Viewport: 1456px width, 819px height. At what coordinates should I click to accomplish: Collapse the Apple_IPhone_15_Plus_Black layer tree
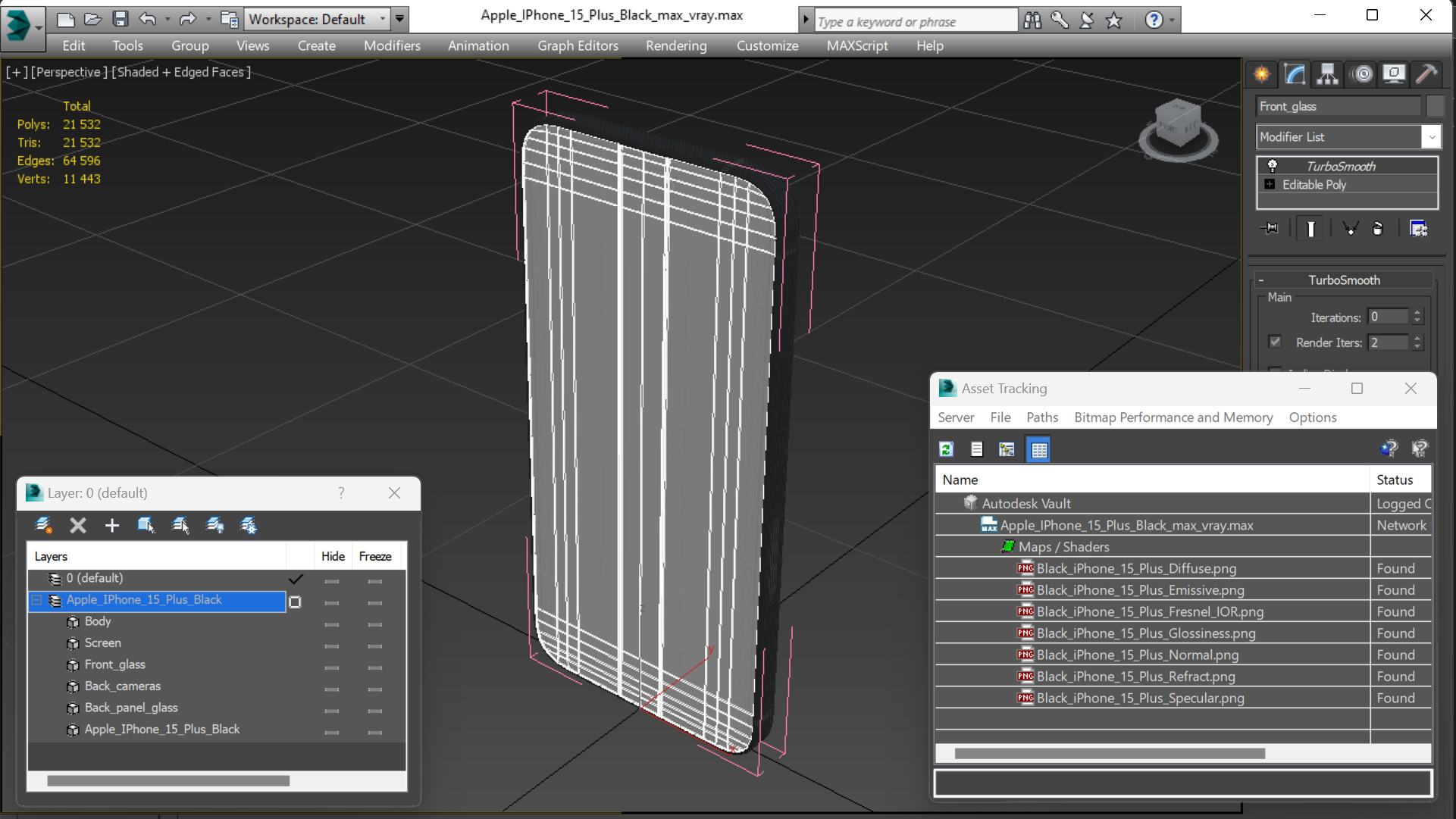[36, 600]
